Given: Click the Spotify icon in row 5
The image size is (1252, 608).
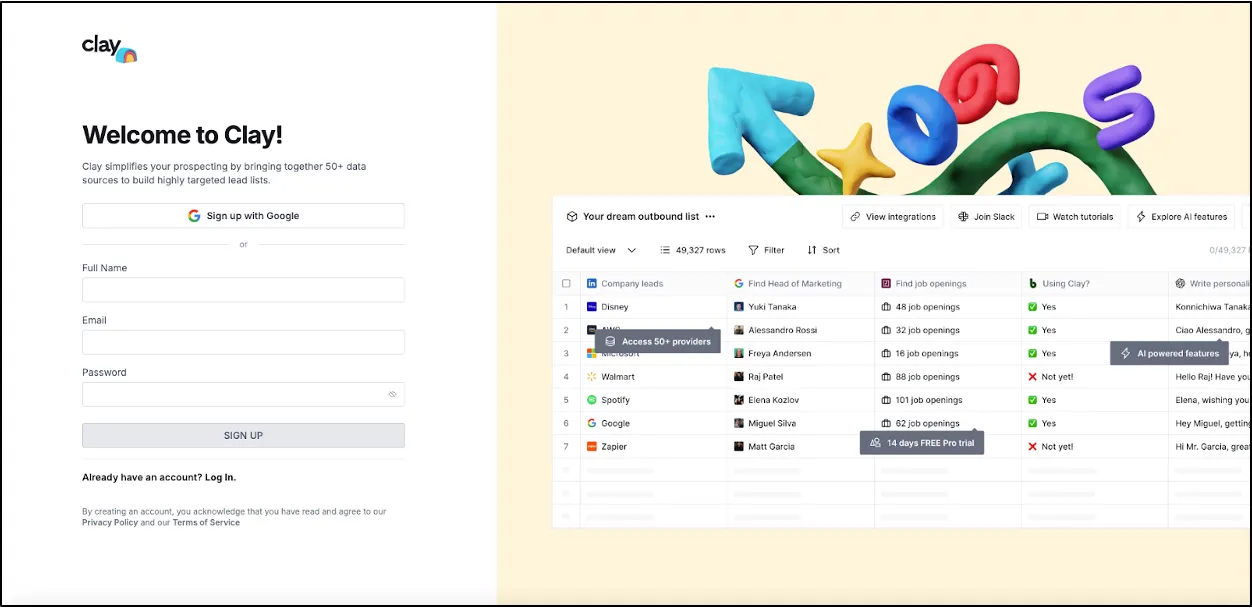Looking at the screenshot, I should [592, 400].
